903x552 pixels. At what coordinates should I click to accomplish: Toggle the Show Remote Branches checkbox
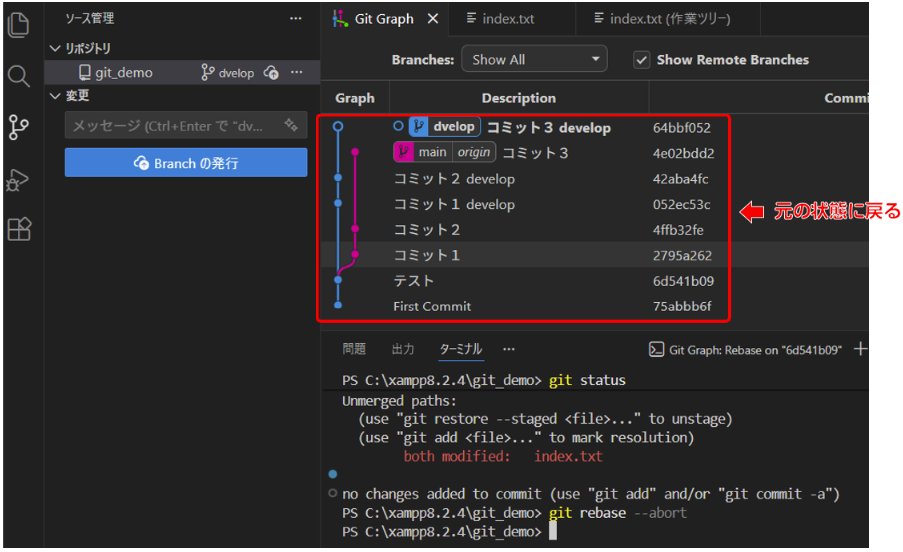(x=642, y=60)
